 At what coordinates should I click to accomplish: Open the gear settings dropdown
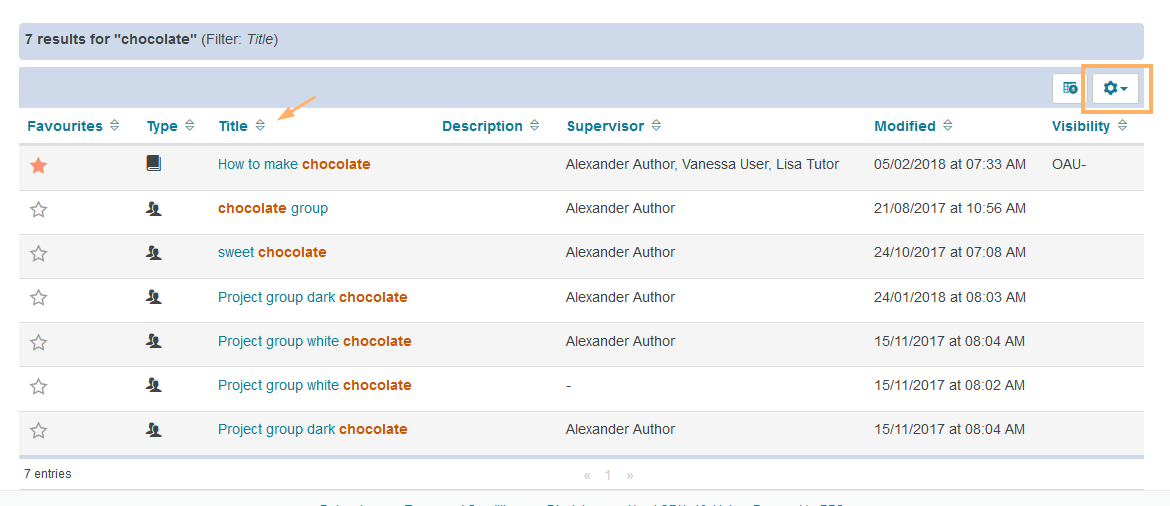(x=1115, y=88)
